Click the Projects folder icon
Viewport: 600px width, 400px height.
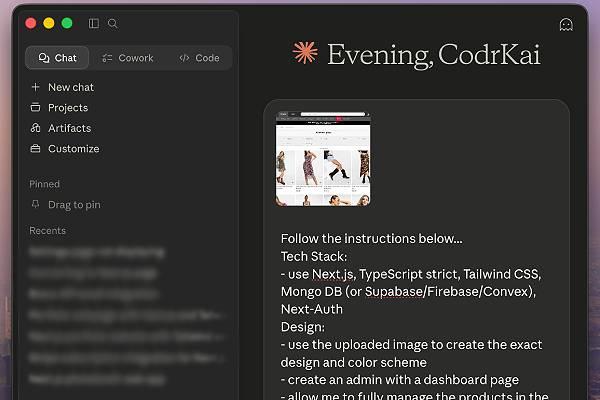(36, 108)
